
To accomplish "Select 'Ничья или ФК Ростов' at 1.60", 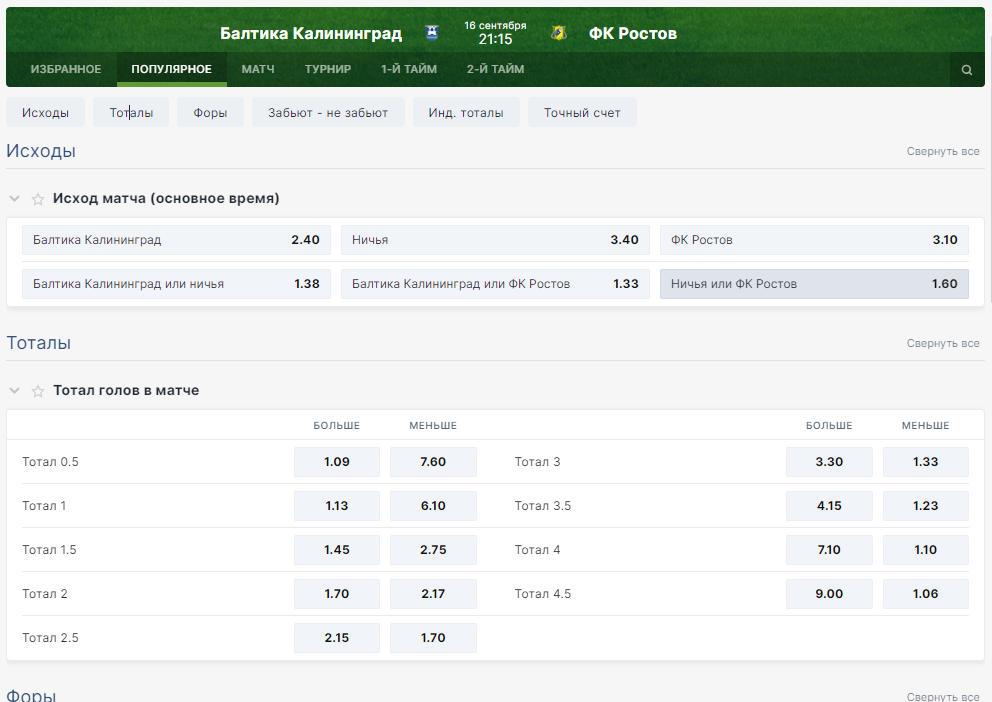I will coord(814,284).
